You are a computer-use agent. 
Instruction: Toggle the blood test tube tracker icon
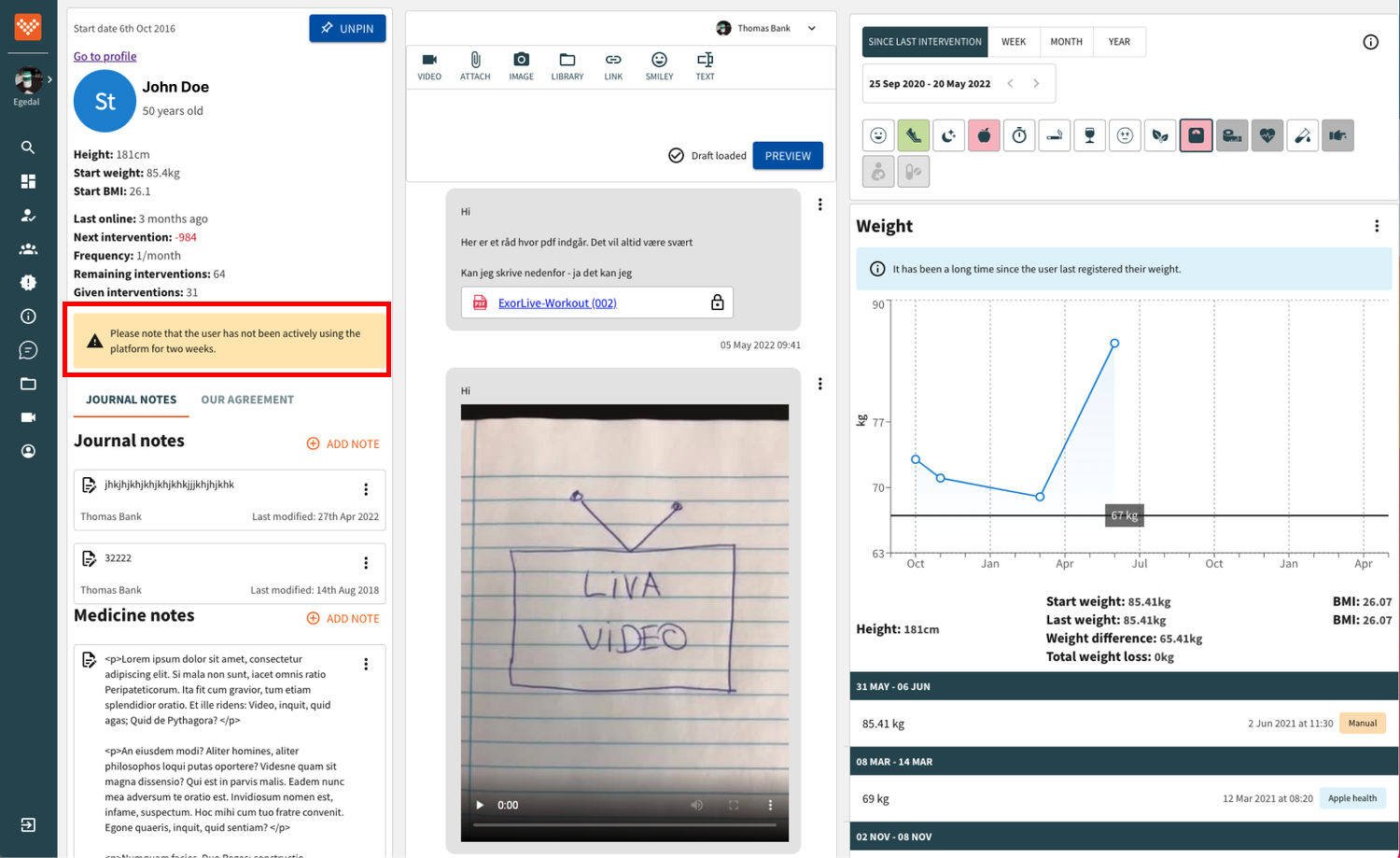(x=1302, y=135)
